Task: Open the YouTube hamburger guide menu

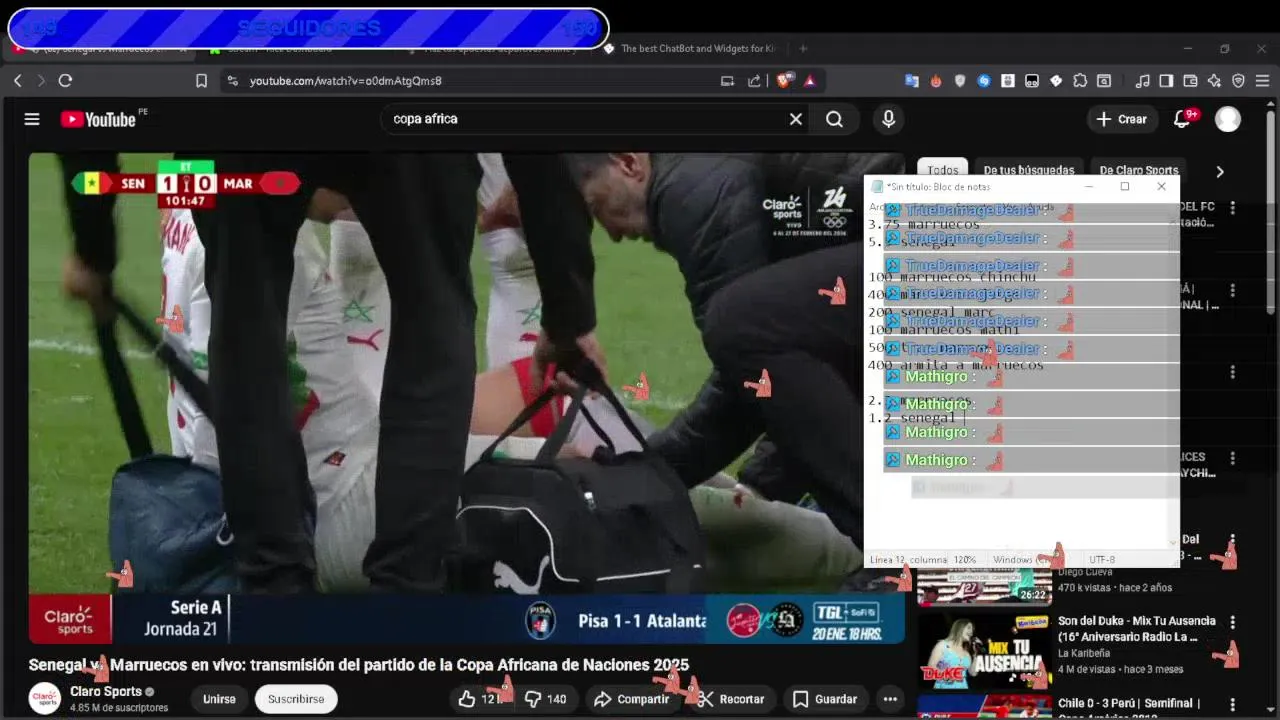Action: click(32, 119)
